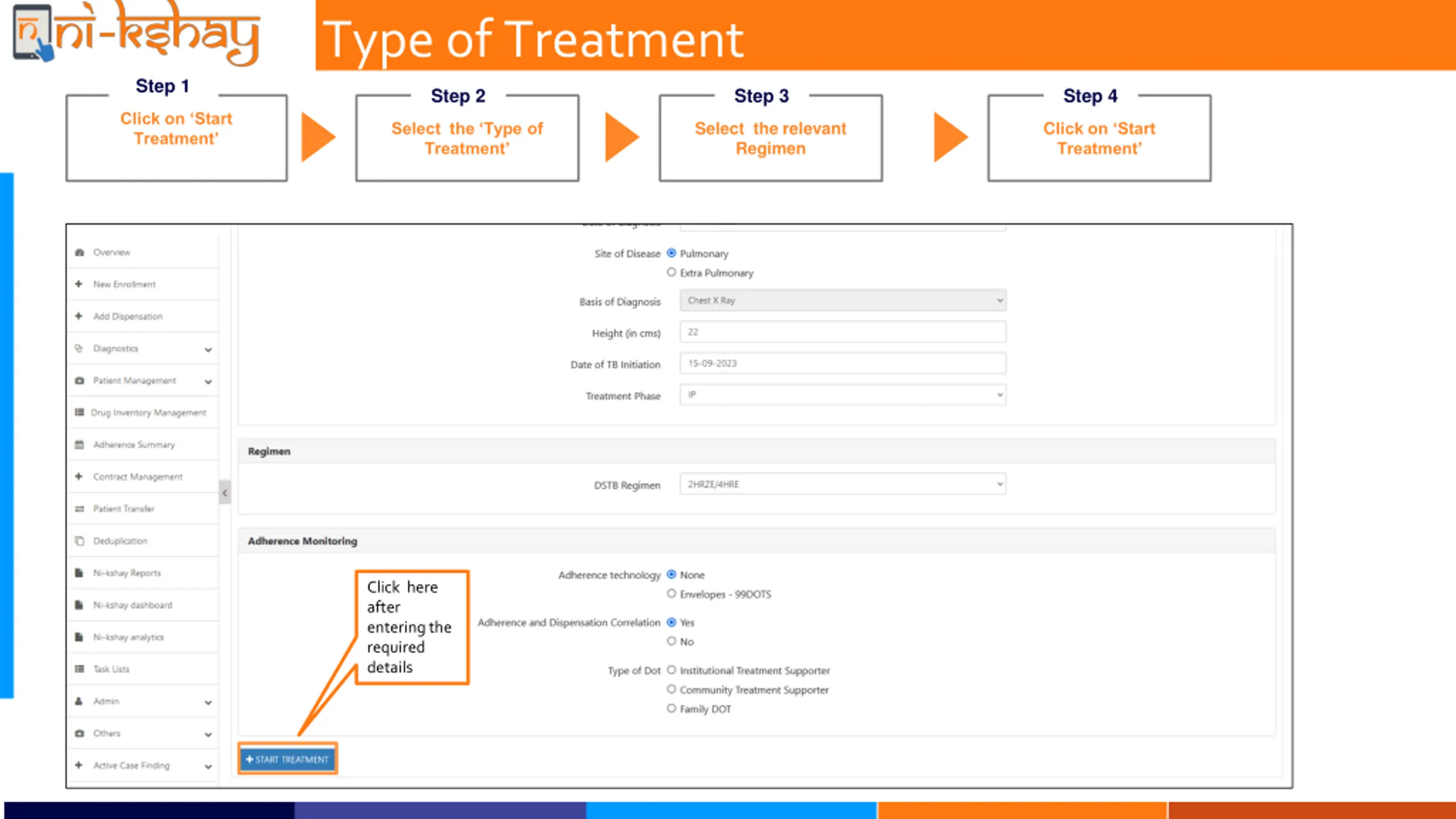1456x819 pixels.
Task: Select Family DOT option
Action: tap(671, 709)
